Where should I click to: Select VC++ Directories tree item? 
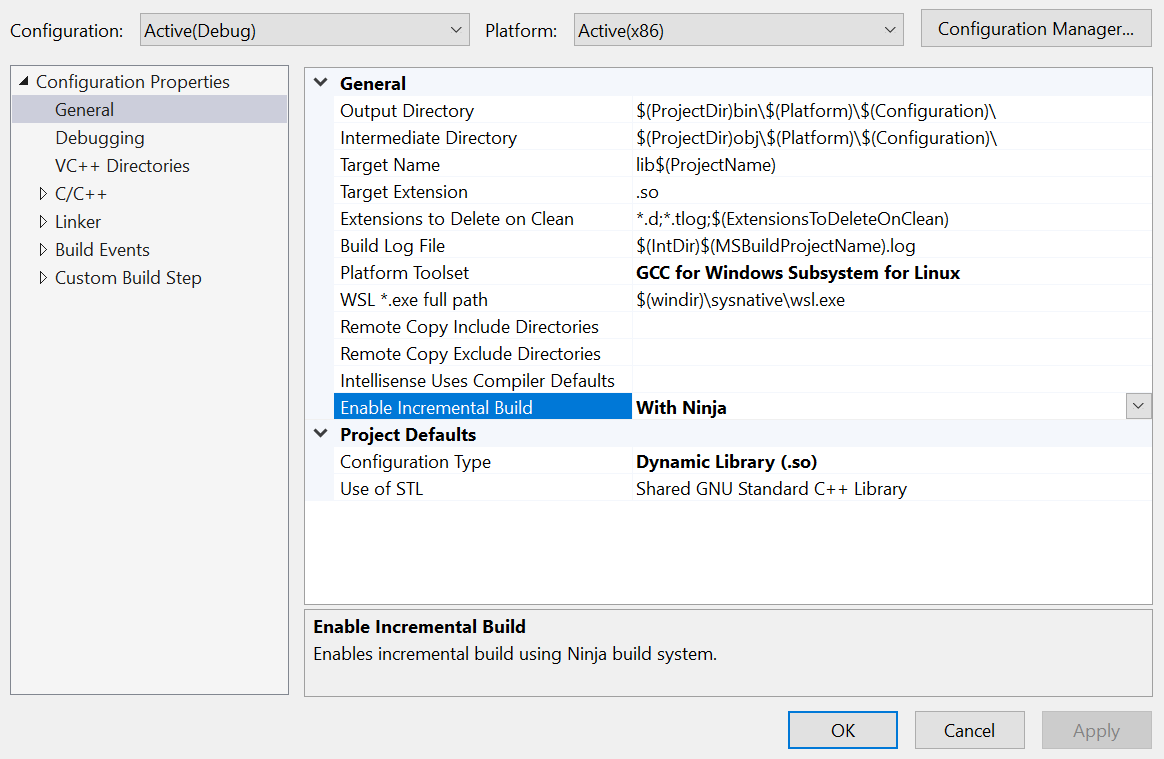click(x=122, y=166)
